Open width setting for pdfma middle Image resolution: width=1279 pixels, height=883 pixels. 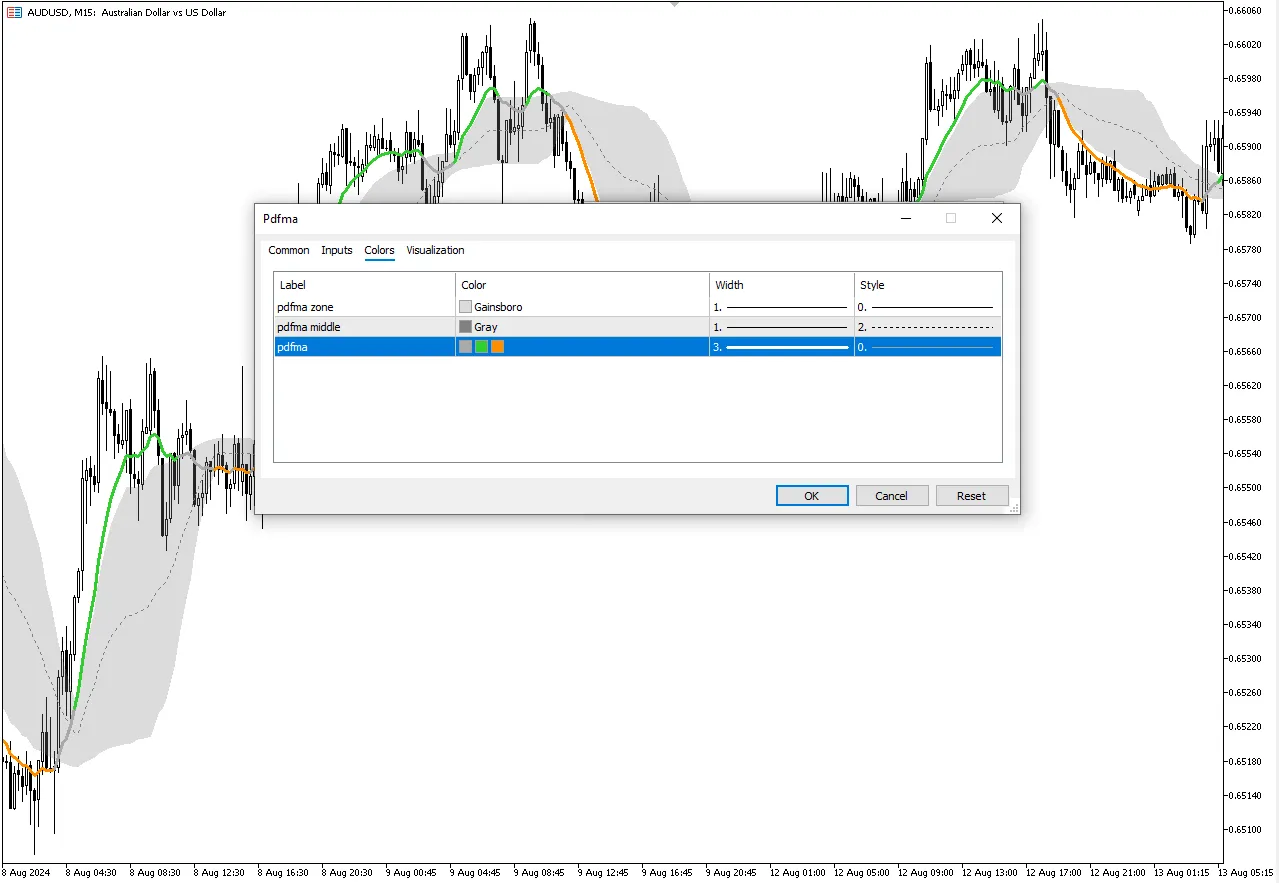[x=781, y=327]
